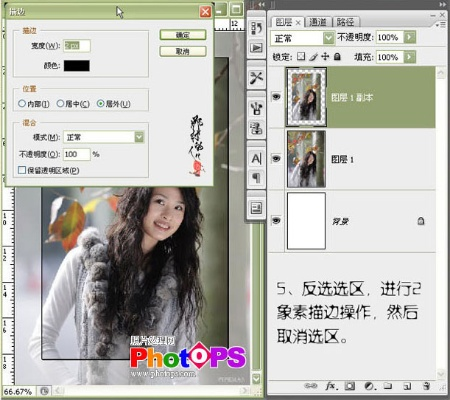The width and height of the screenshot is (450, 400).
Task: Click the black stroke color swatch
Action: coord(77,66)
